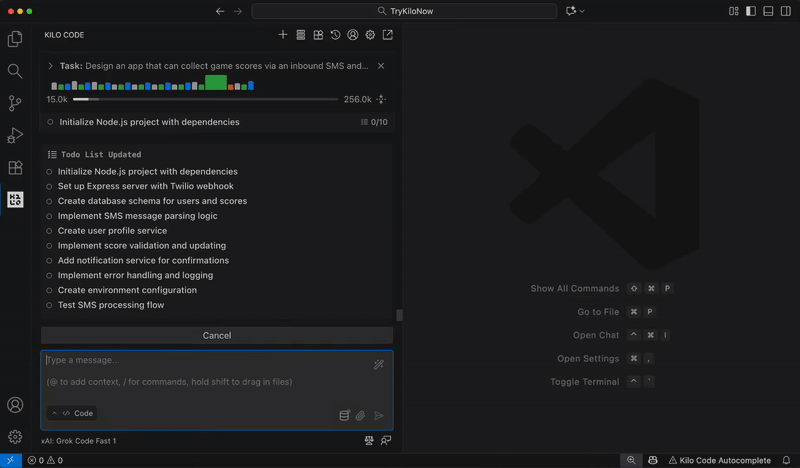Screen dimensions: 800x468
Task: Open Problems from errors and warnings indicator
Action: 45,460
